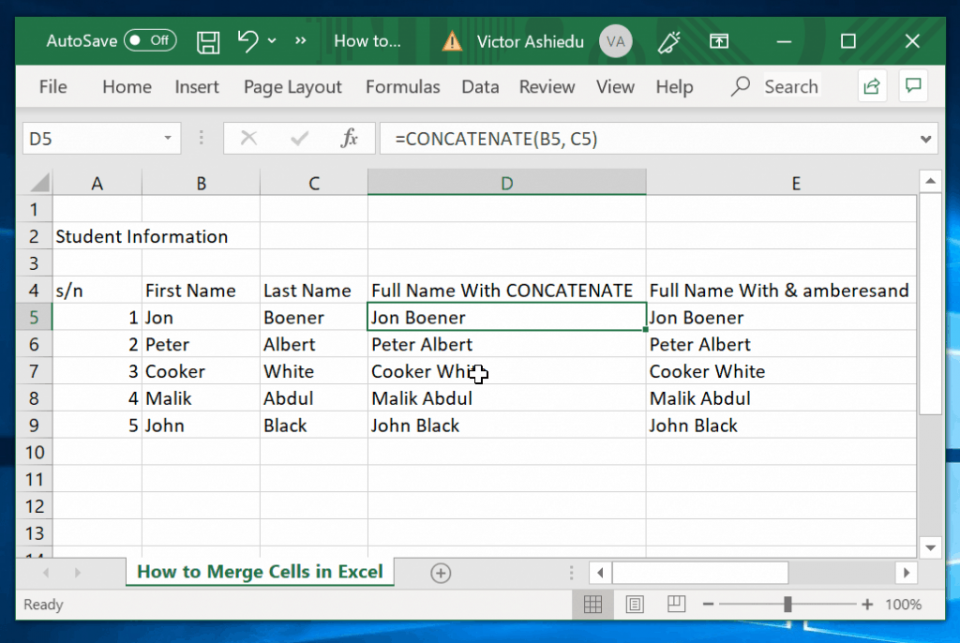Click the Save icon in the title bar
This screenshot has width=960, height=643.
coord(207,41)
